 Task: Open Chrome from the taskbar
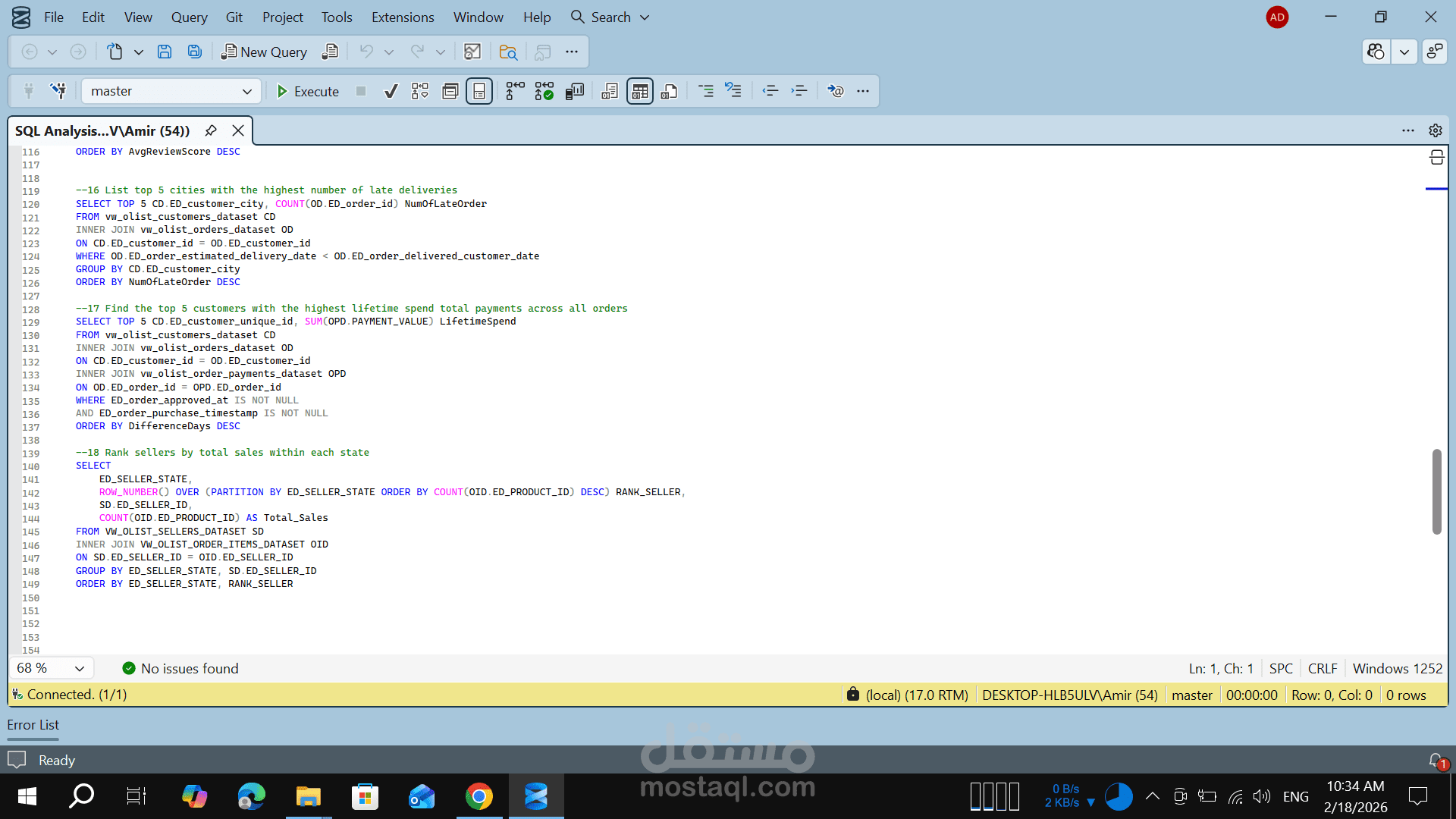[x=479, y=796]
